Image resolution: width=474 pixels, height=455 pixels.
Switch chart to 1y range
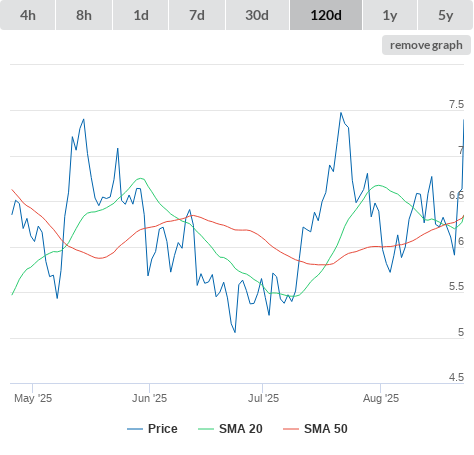coord(390,15)
